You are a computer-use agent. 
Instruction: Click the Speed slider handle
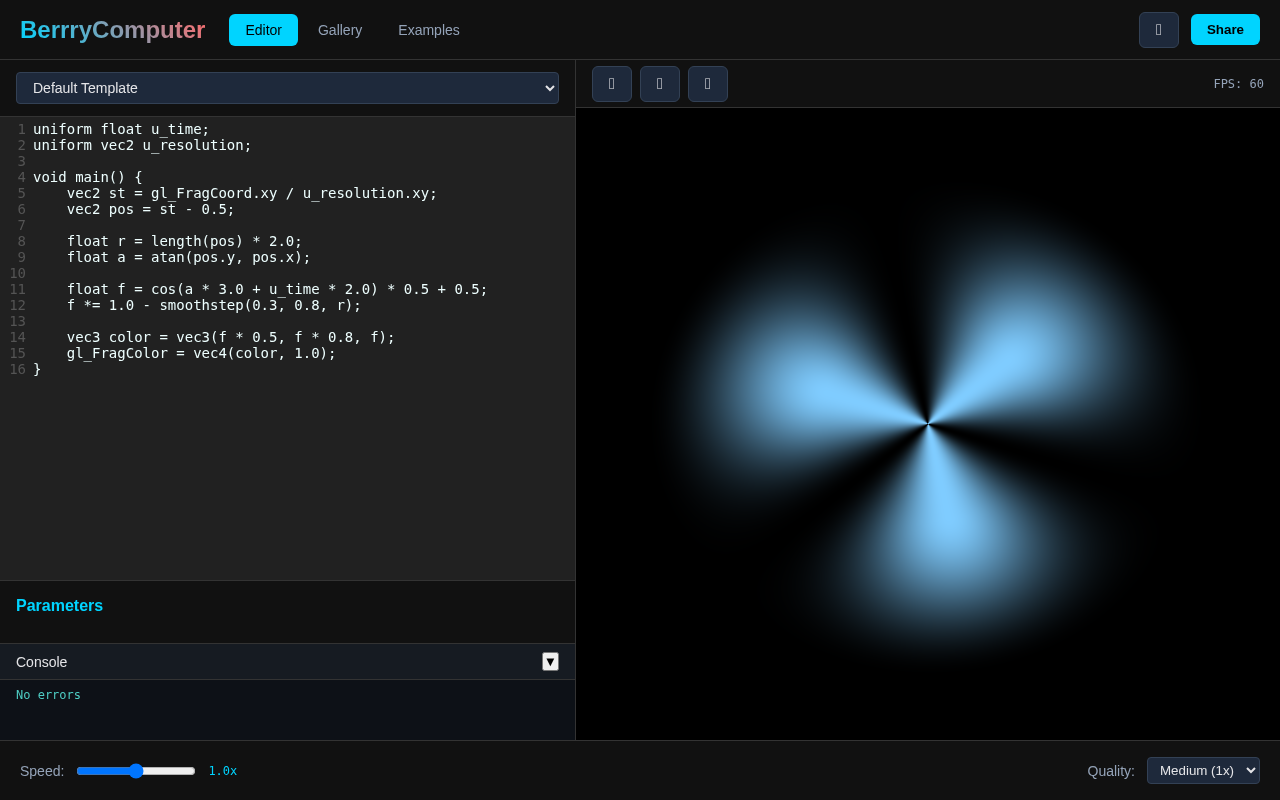pos(136,771)
